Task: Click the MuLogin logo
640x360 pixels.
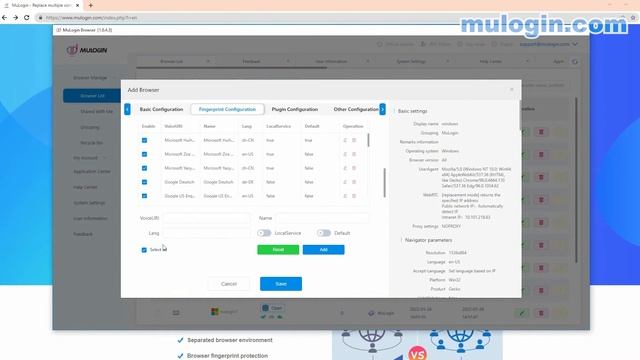Action: click(87, 50)
